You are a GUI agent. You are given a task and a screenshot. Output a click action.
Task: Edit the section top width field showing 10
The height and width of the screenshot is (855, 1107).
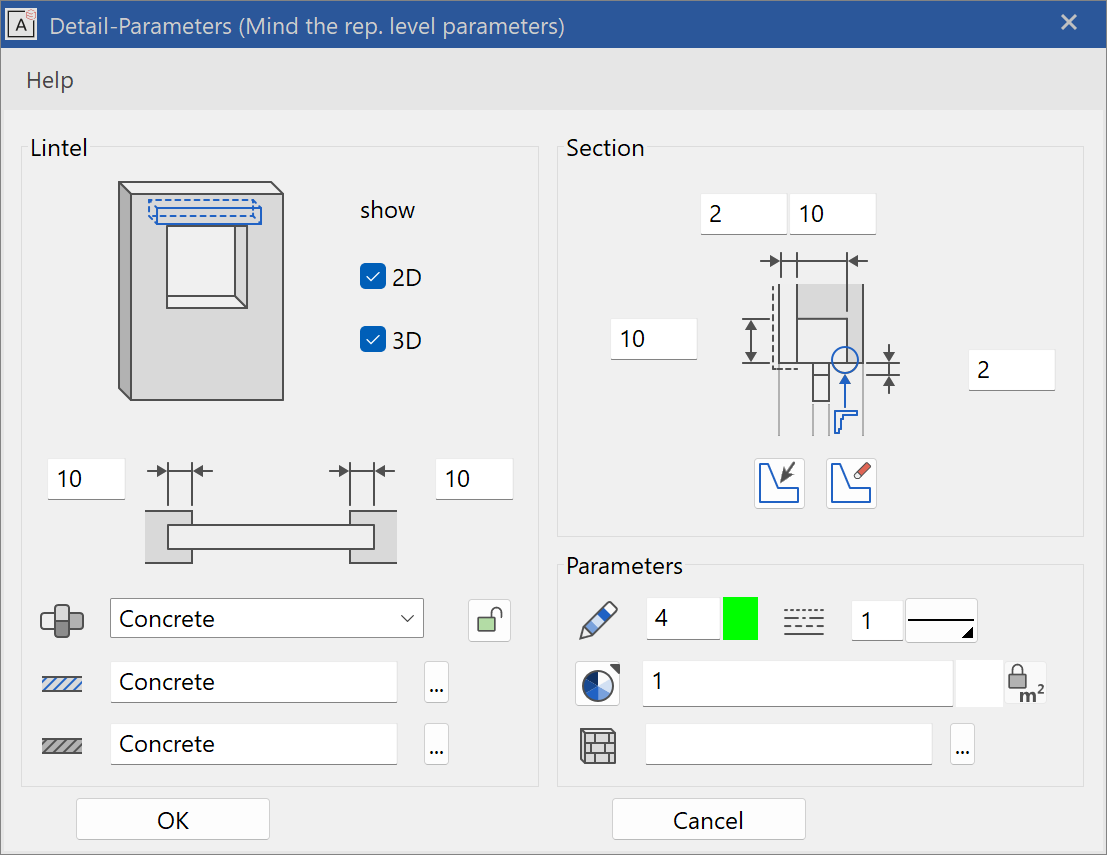(833, 214)
